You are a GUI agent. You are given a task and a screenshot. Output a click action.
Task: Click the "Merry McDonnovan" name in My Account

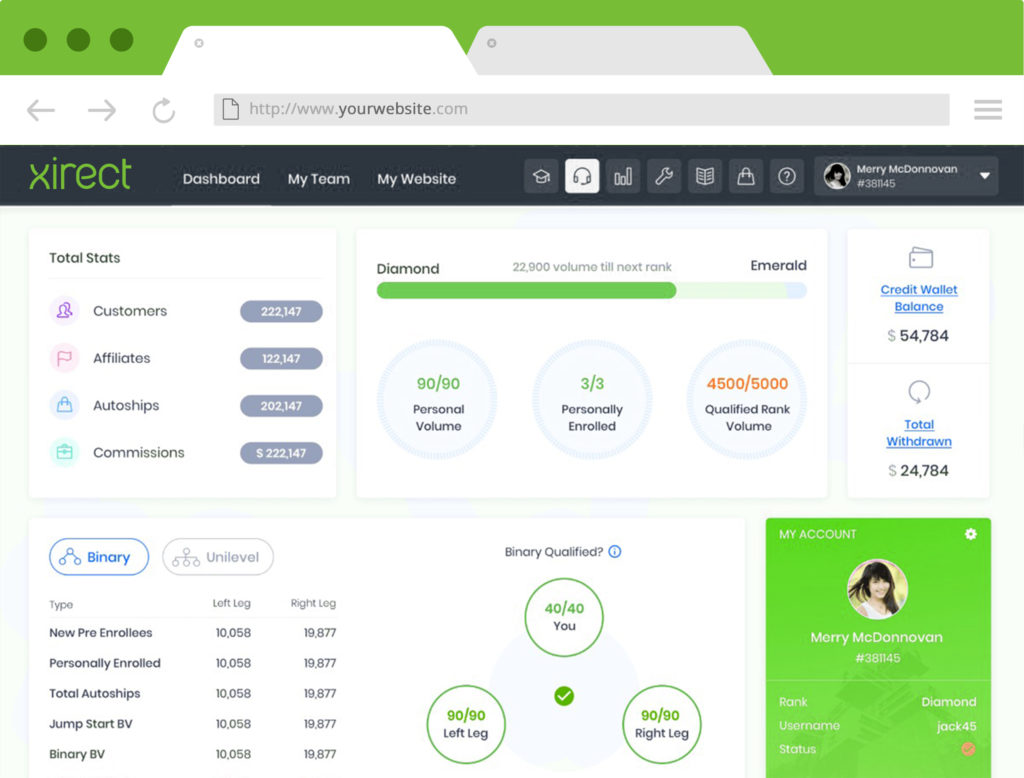(876, 638)
